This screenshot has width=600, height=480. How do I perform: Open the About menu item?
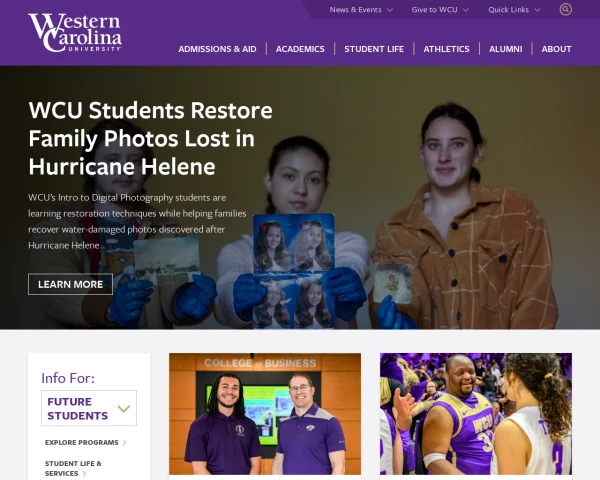[556, 49]
